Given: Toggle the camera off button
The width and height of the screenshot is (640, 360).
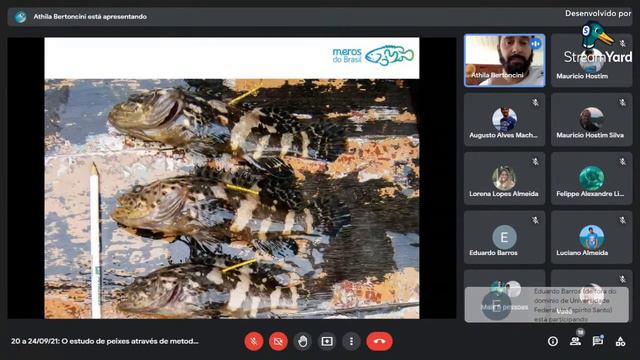Looking at the screenshot, I should pos(278,341).
